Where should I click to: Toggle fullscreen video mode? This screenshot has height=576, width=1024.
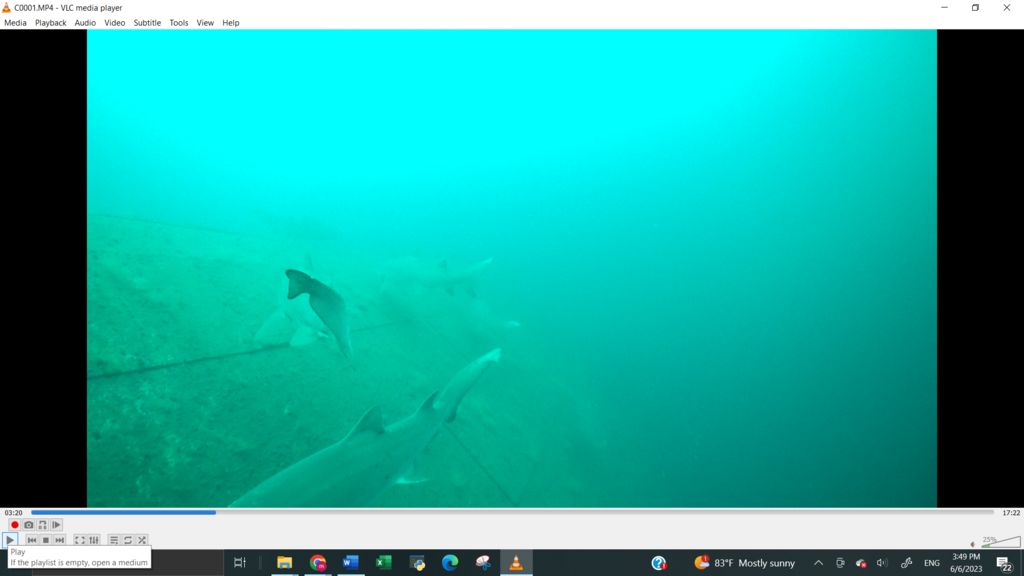point(80,540)
